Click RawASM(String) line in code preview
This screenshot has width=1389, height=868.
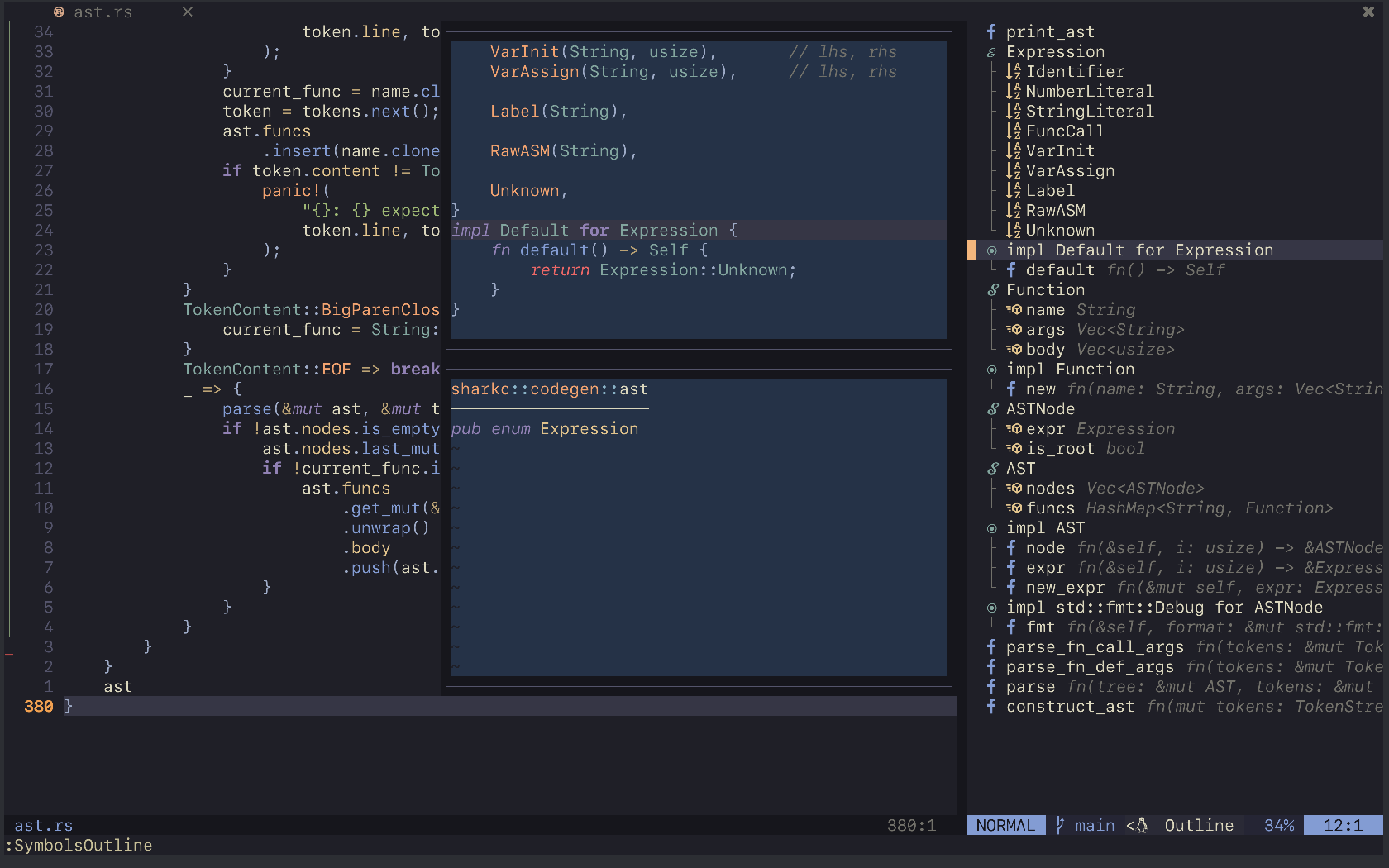[x=564, y=150]
